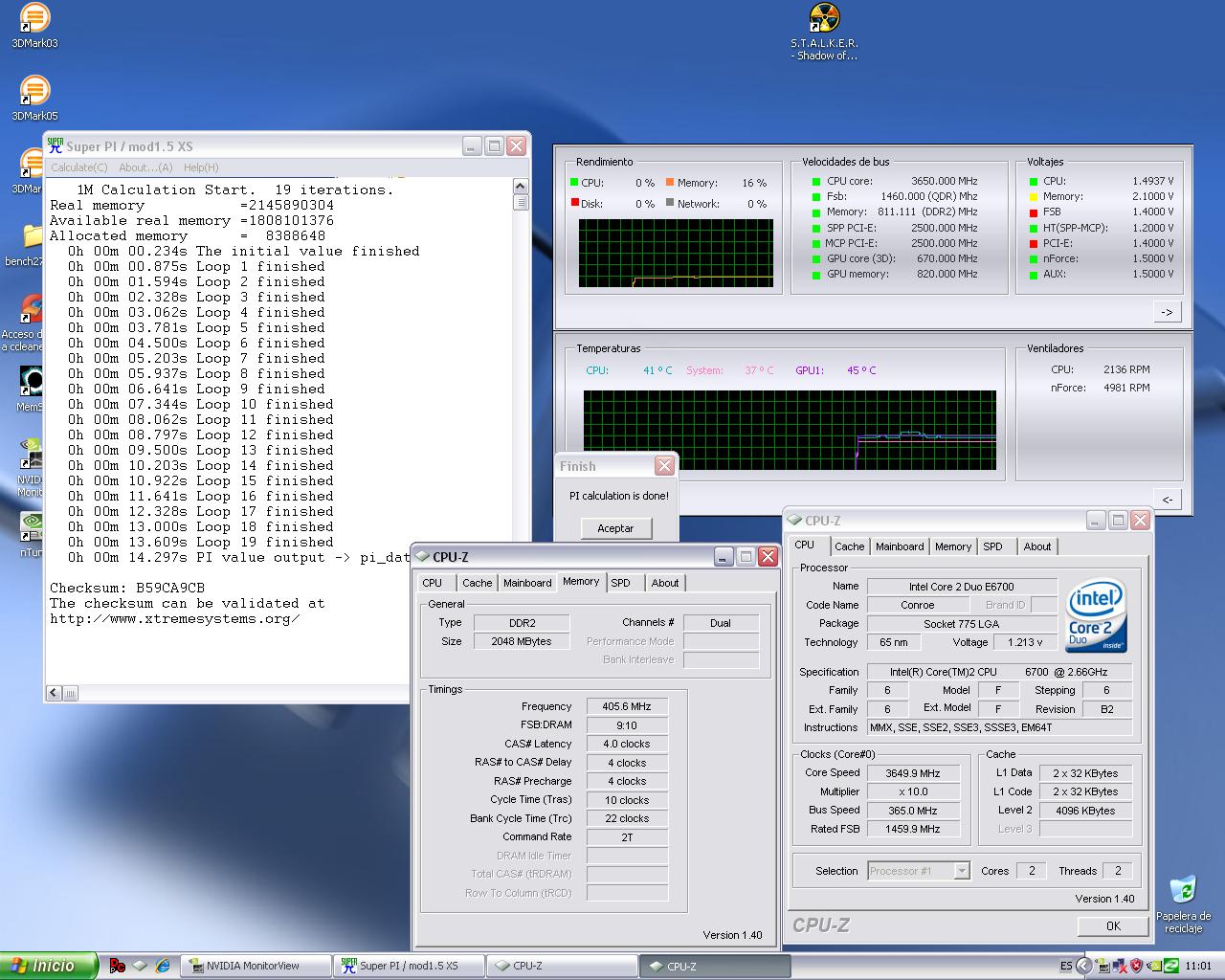Open the MemSet desktop shortcut

click(31, 388)
